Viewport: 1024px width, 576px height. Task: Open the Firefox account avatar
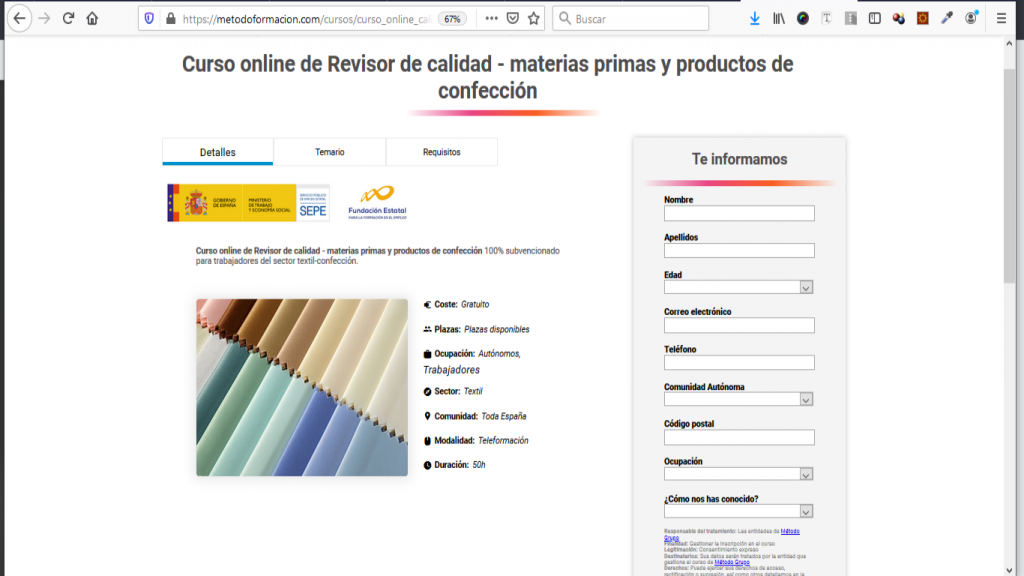tap(971, 18)
